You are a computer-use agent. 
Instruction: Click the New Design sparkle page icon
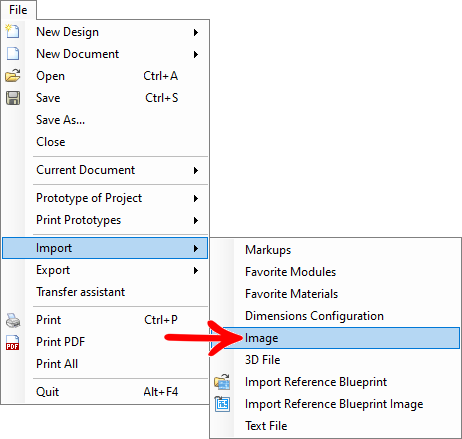[x=13, y=31]
